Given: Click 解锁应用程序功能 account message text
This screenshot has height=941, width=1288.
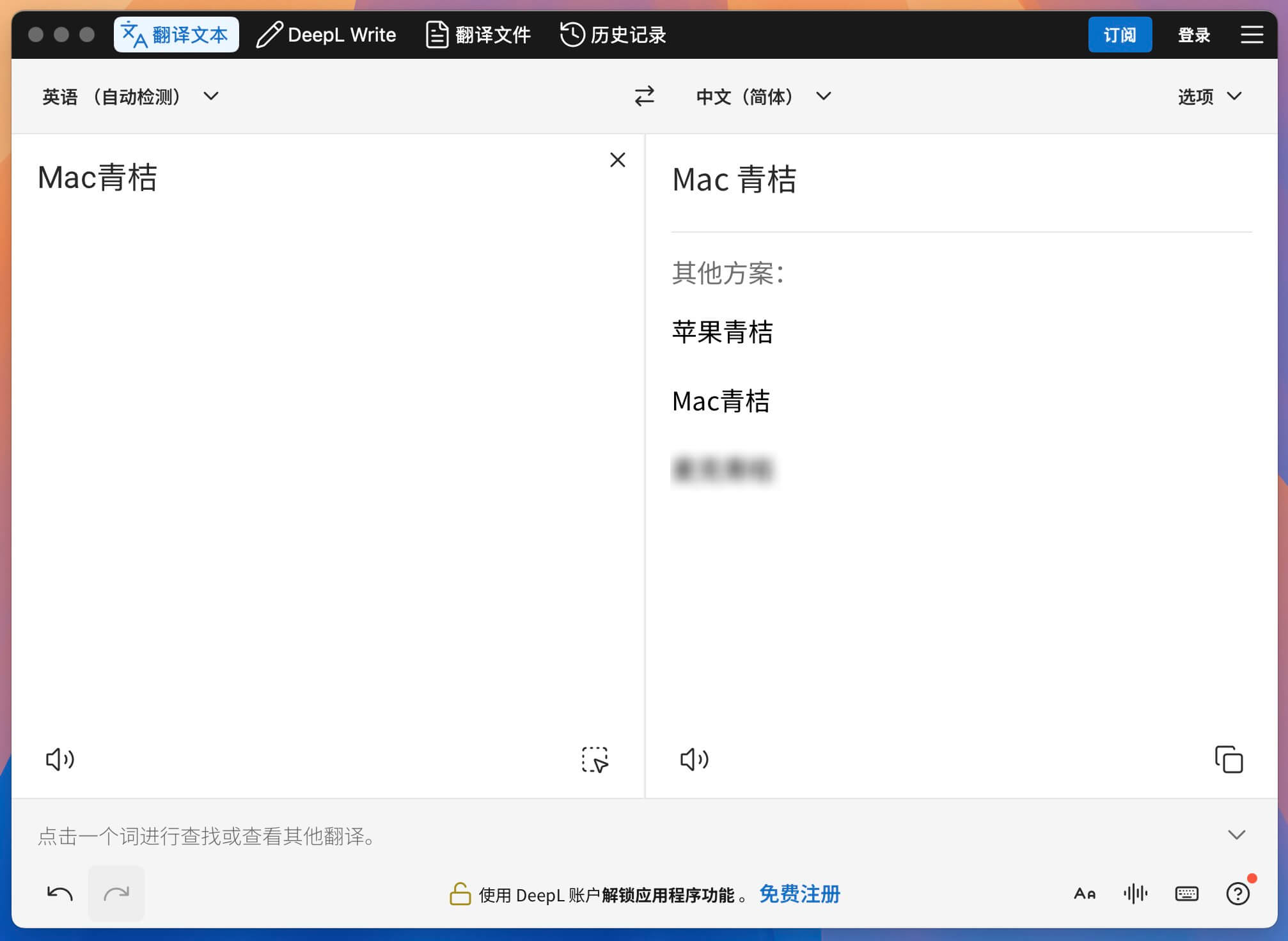Looking at the screenshot, I should point(668,896).
